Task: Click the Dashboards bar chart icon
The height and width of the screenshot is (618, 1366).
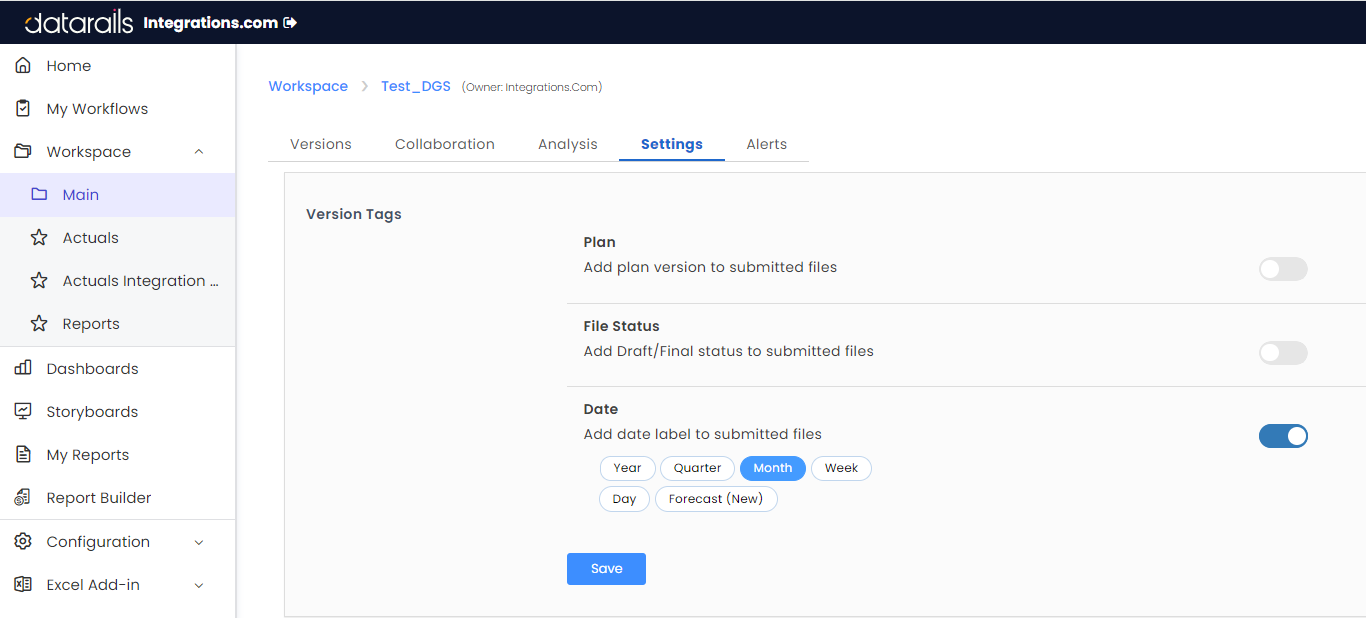Action: pyautogui.click(x=23, y=369)
